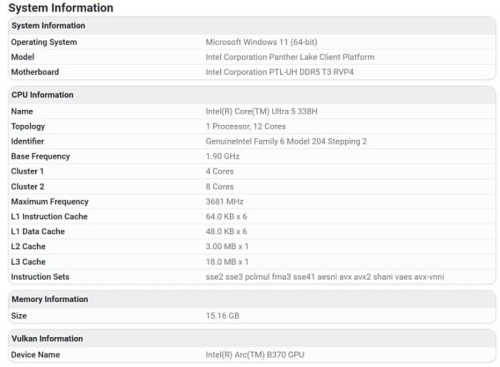
Task: Click the 'System Information' table header row
Action: [252, 26]
